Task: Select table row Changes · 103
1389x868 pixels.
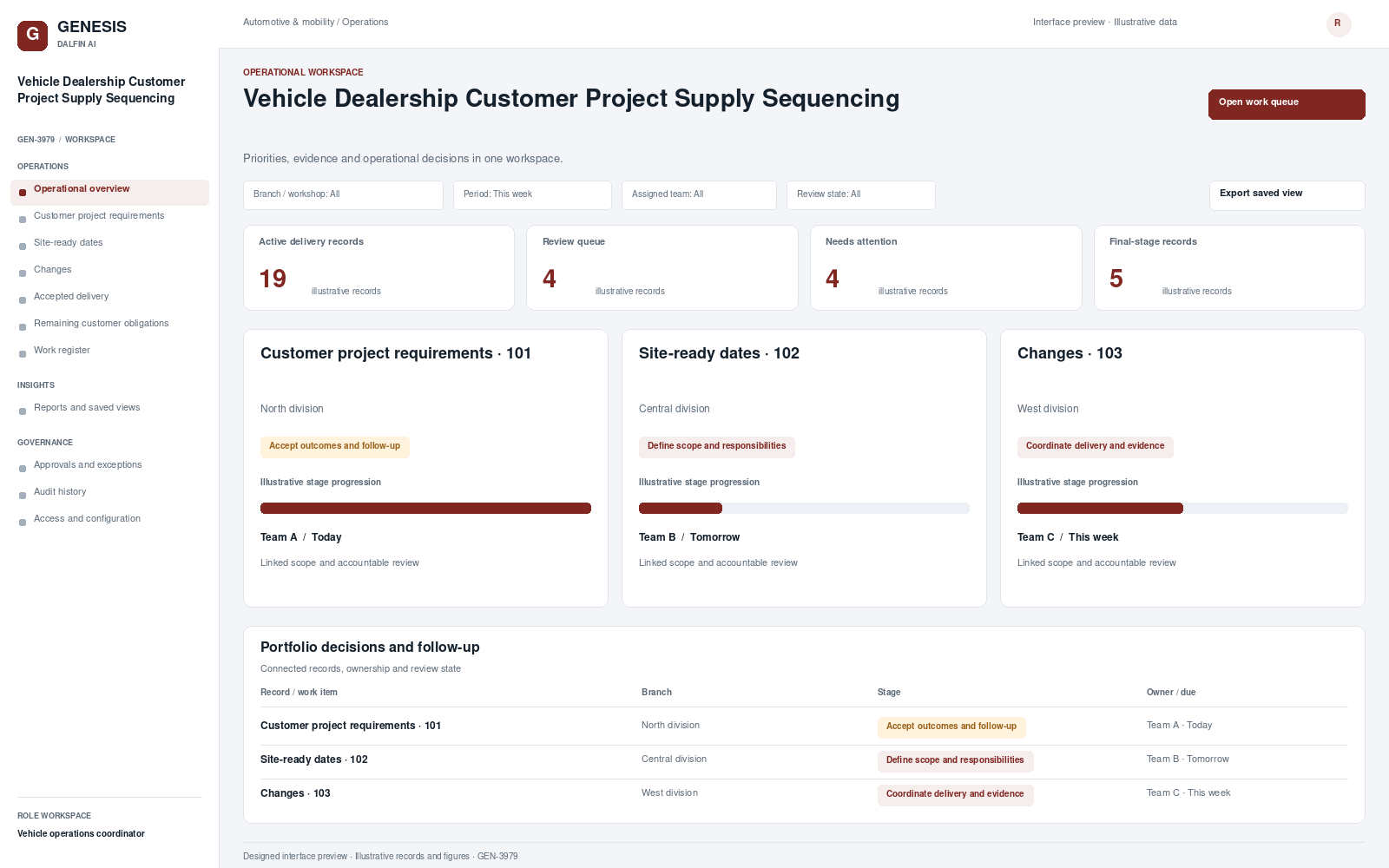Action: point(804,794)
